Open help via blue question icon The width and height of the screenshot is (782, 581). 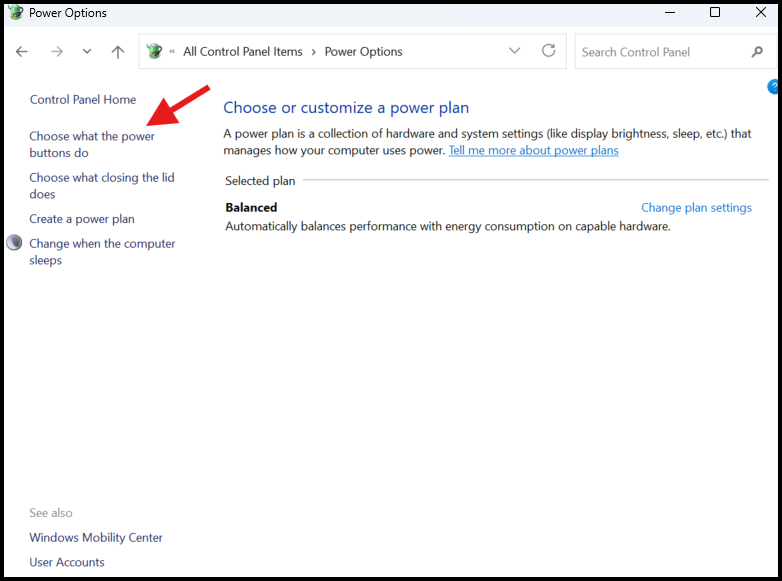pos(773,87)
